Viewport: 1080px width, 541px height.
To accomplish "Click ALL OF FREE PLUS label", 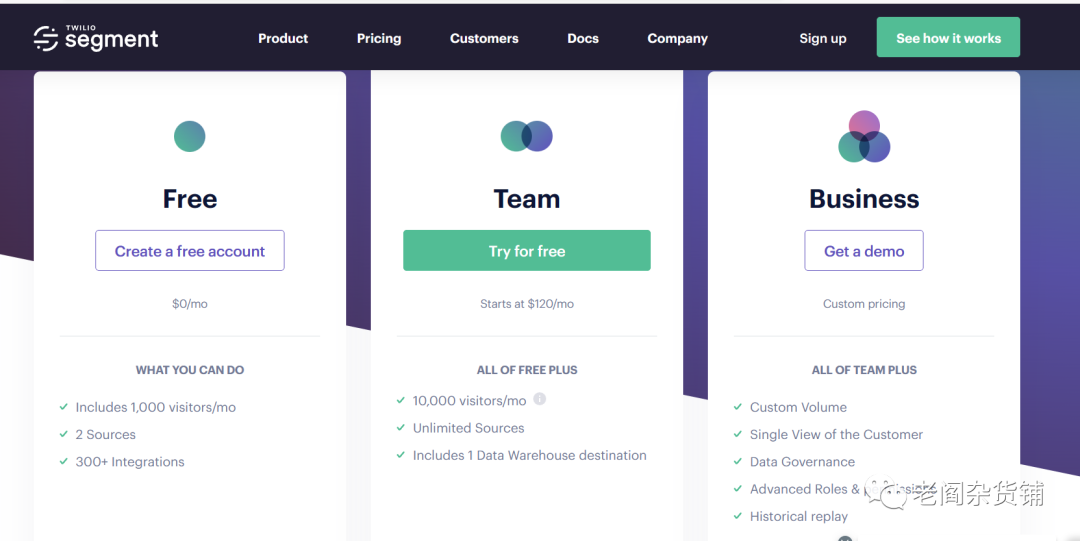I will click(526, 370).
